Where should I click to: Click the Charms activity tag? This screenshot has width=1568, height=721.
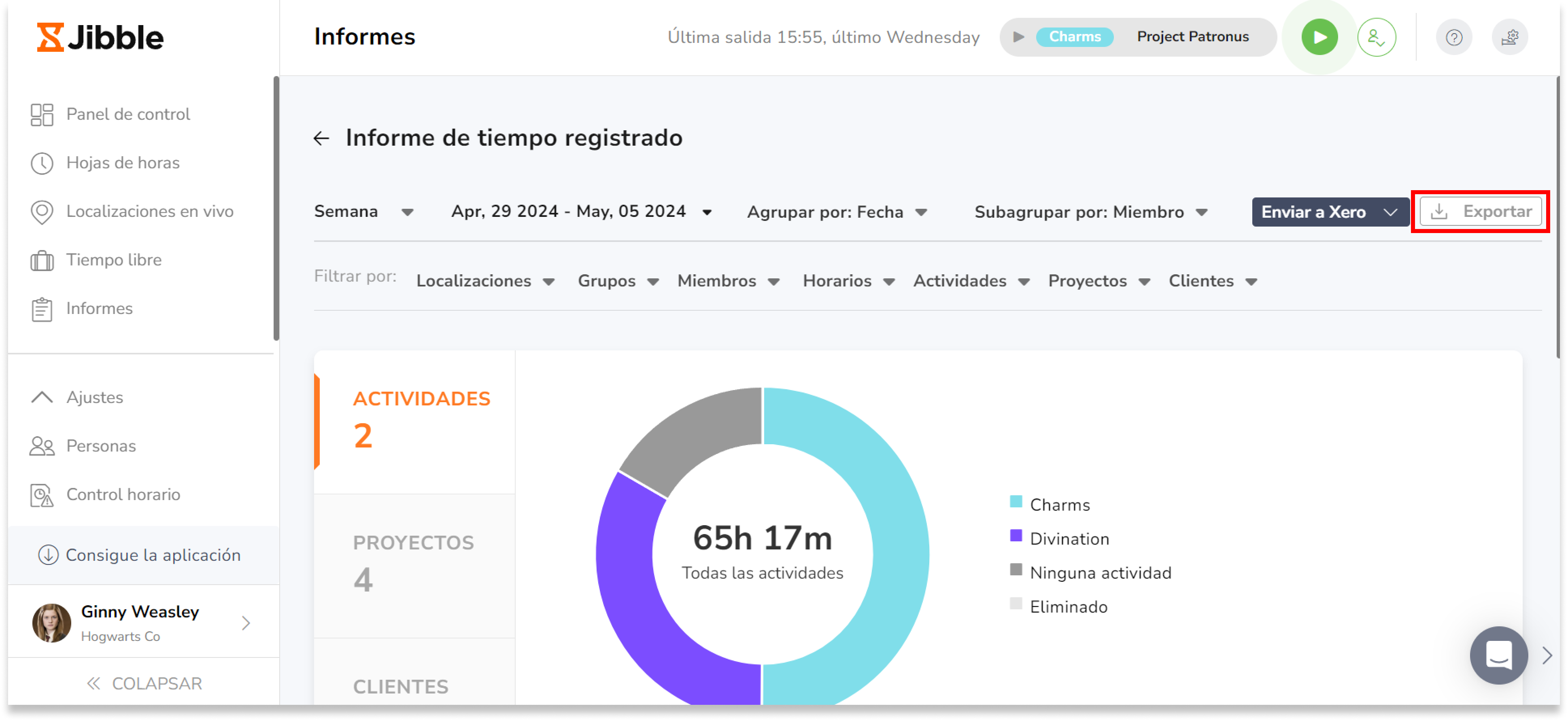tap(1075, 37)
